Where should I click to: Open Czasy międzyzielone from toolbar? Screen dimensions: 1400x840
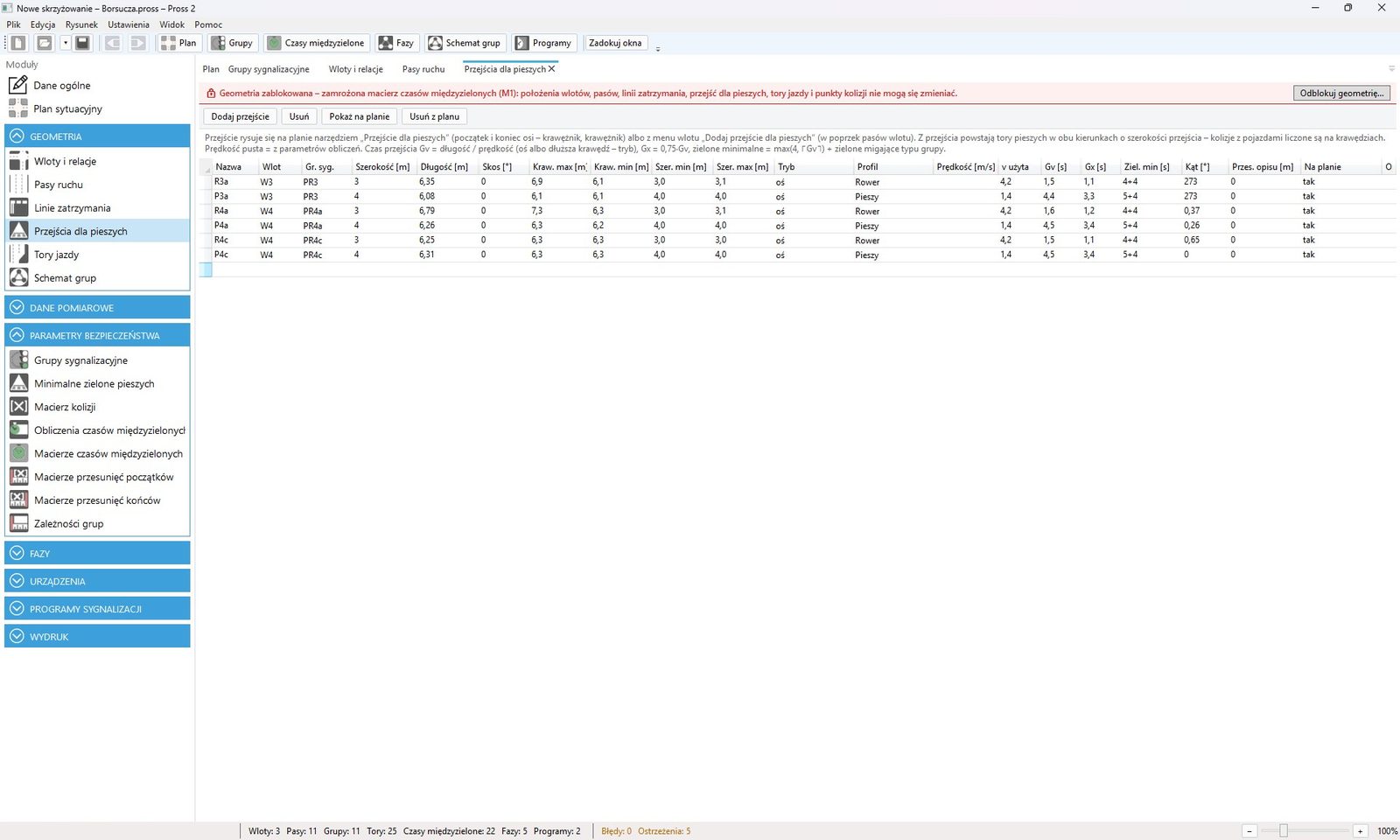[316, 43]
